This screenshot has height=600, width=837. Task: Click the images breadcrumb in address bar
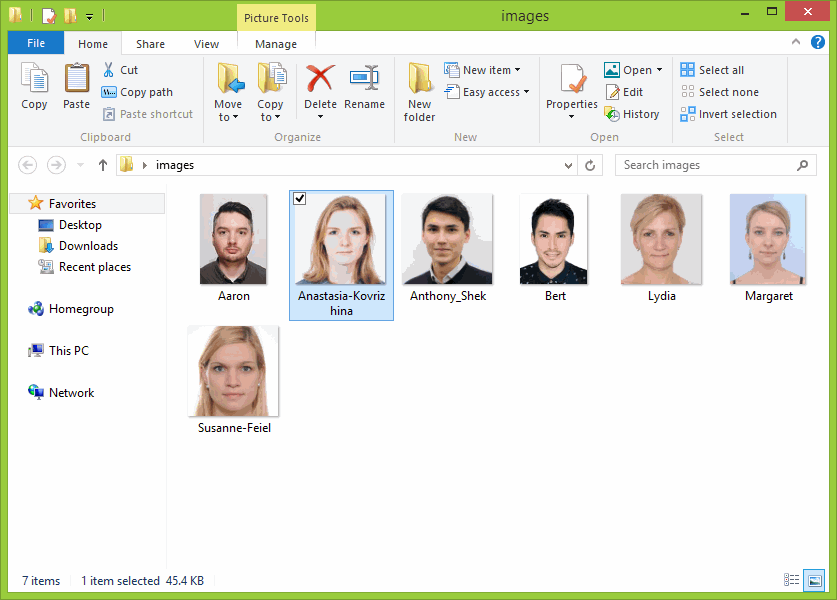[x=175, y=165]
